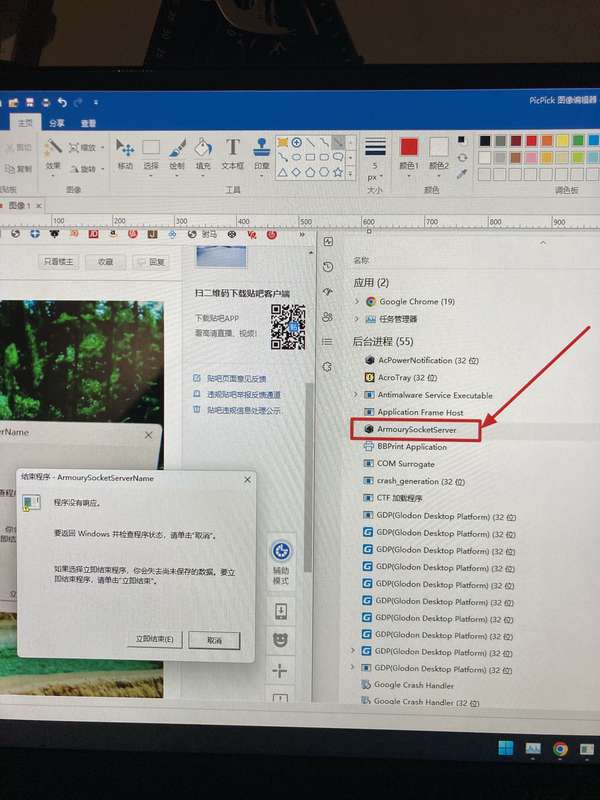Image resolution: width=600 pixels, height=800 pixels.
Task: Open the px size dropdown
Action: [375, 177]
